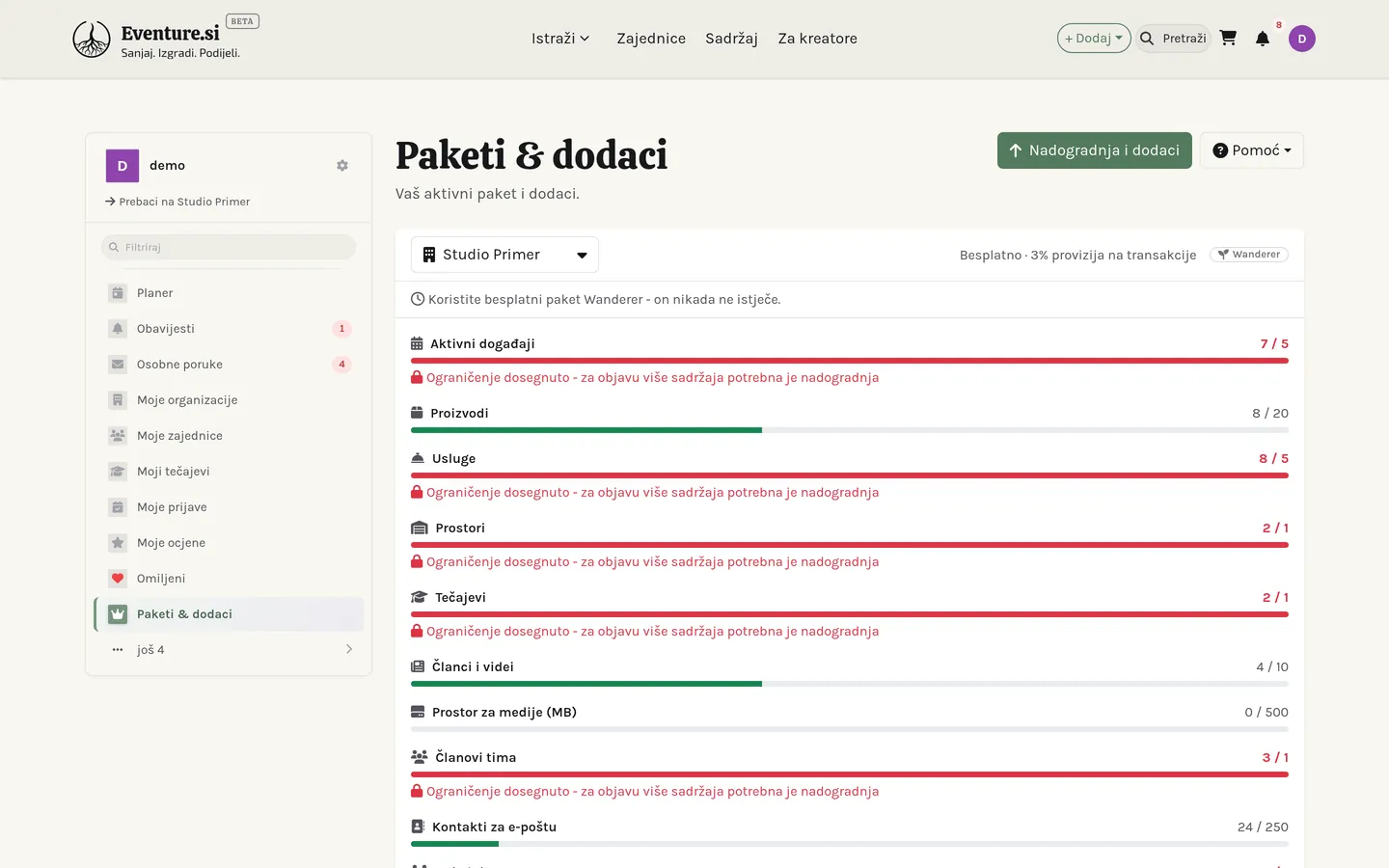Click the Tečajevi graduation cap icon in limits
1389x868 pixels.
tap(420, 597)
